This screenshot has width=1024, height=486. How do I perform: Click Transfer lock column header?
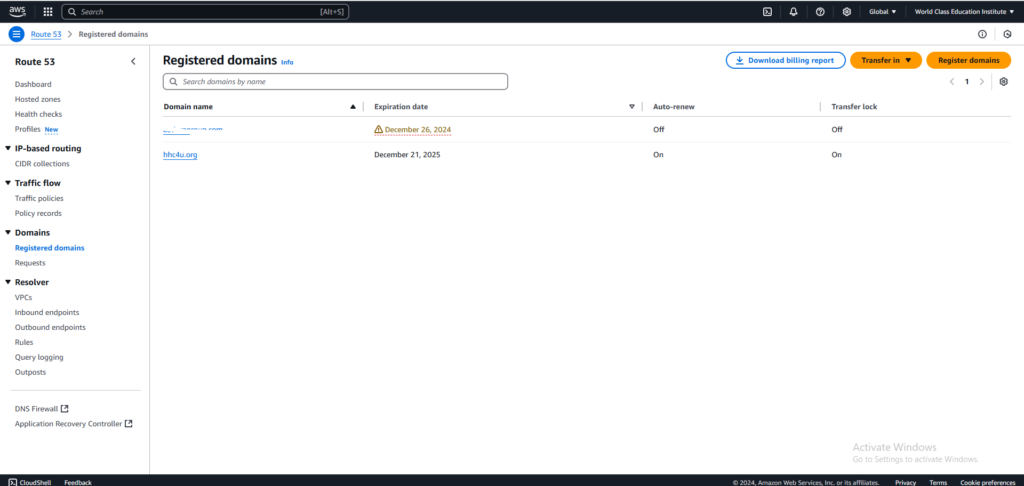click(x=854, y=106)
